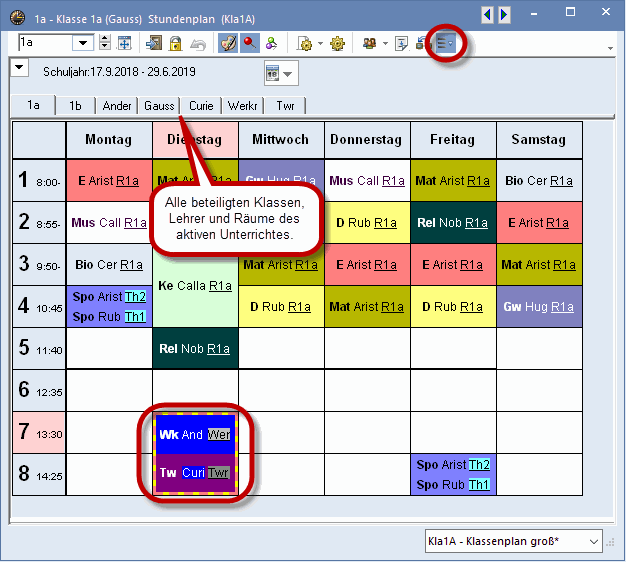Select Friday period 8 Spo Arist Th2 lesson
626x562 pixels.
(453, 465)
